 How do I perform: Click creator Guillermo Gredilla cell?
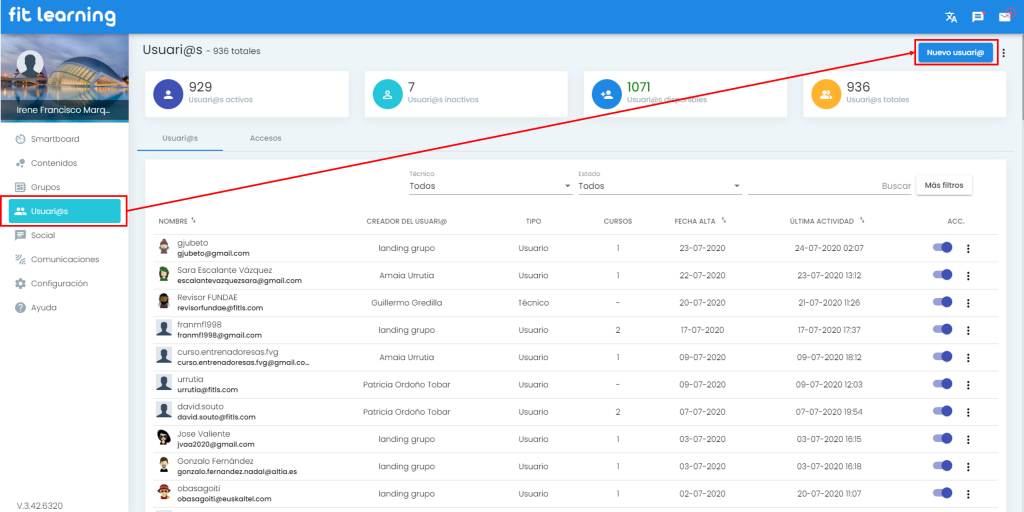[406, 303]
